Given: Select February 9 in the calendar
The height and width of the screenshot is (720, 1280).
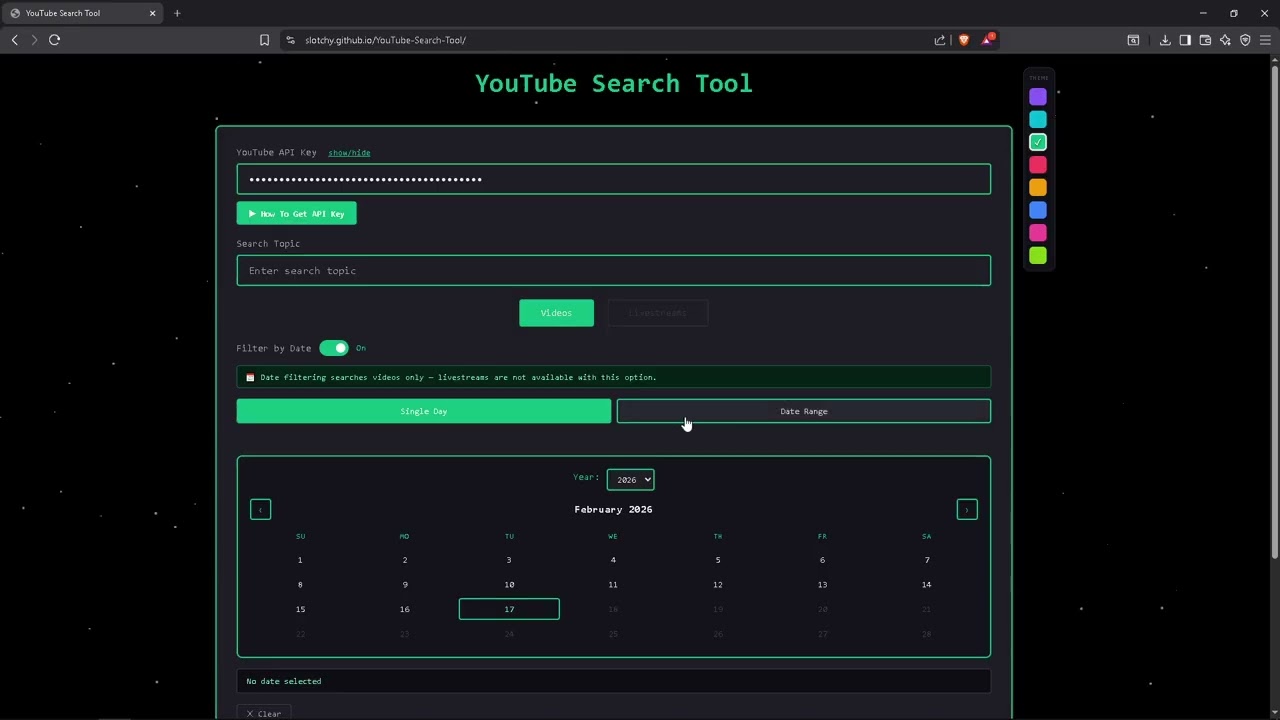Looking at the screenshot, I should (404, 585).
